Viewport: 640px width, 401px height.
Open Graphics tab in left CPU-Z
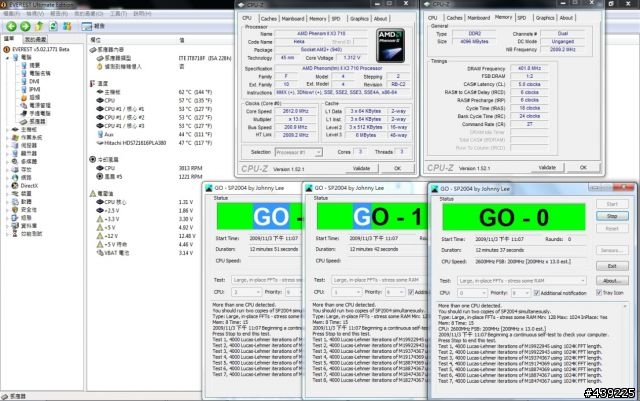pos(359,19)
